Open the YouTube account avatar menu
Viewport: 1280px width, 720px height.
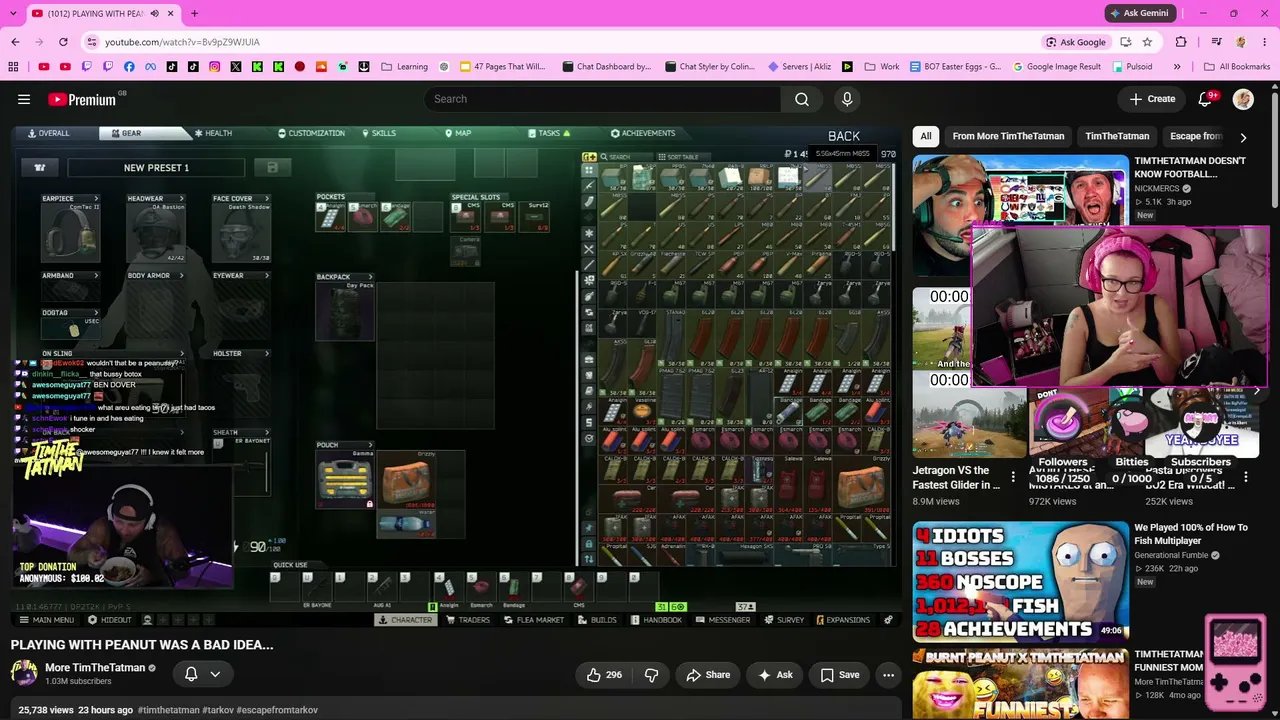pos(1243,99)
